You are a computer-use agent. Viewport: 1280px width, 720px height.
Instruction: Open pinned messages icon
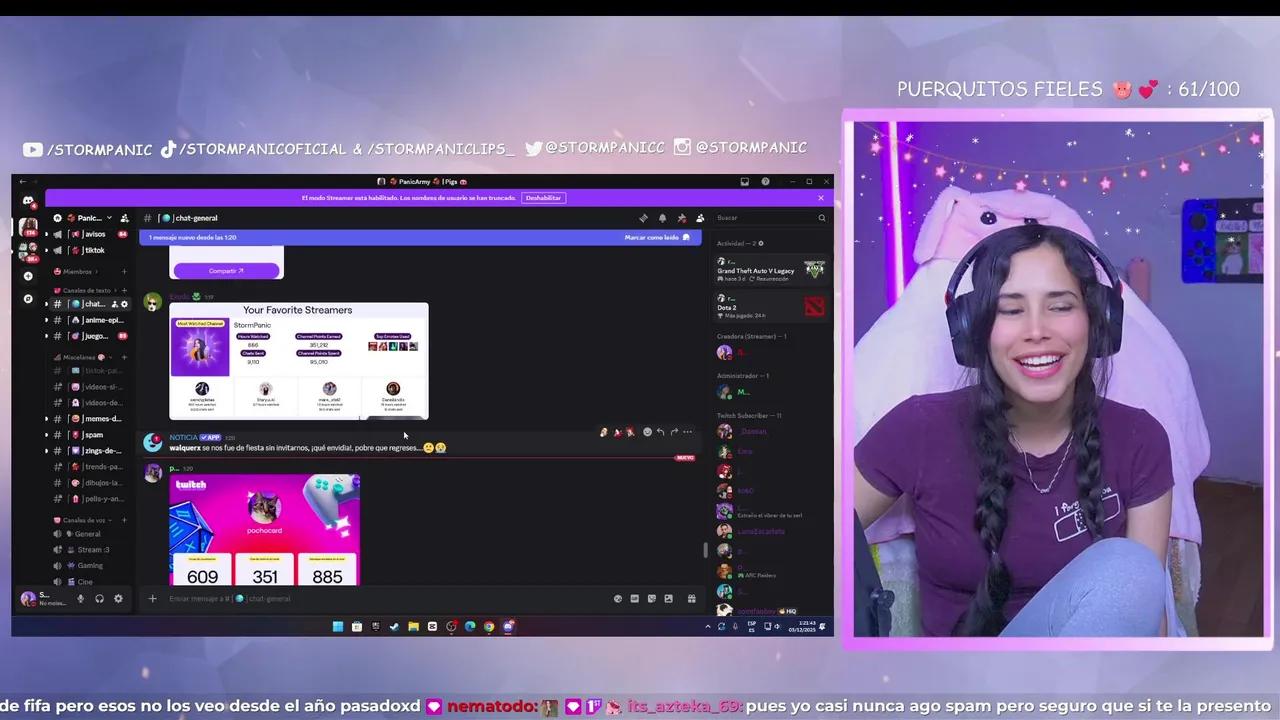point(681,218)
